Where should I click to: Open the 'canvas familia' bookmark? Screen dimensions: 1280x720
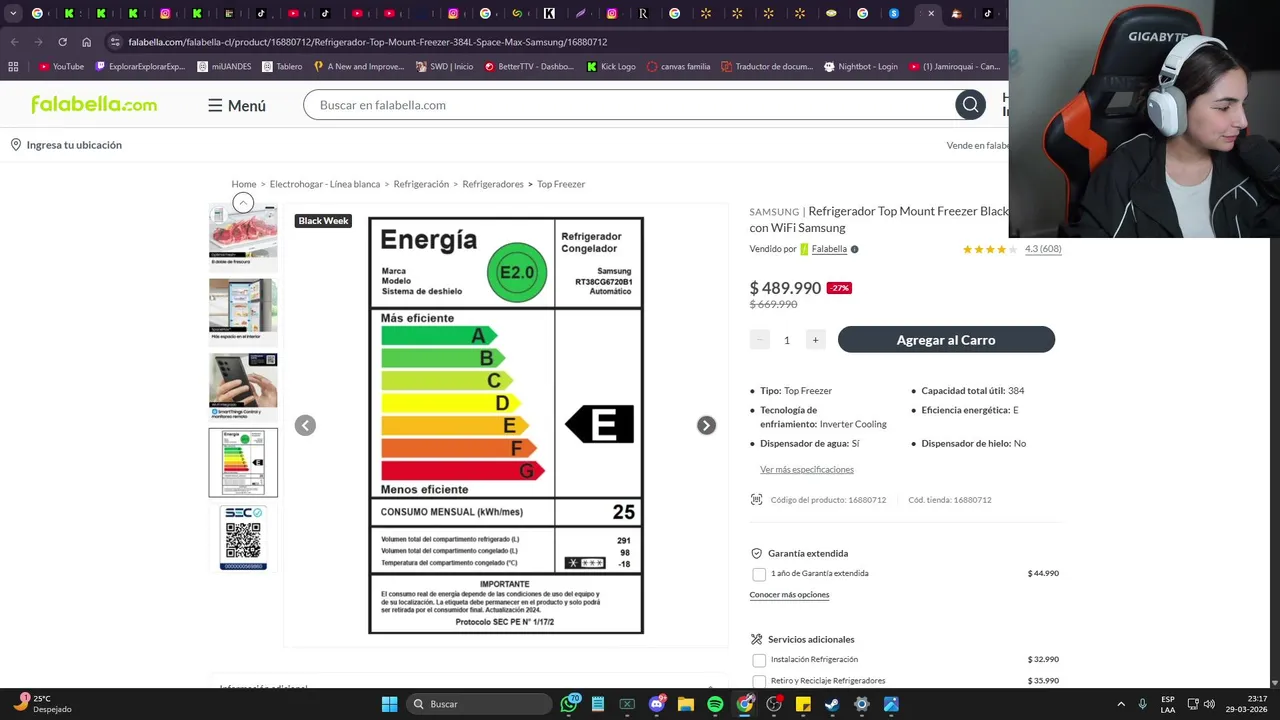(678, 67)
